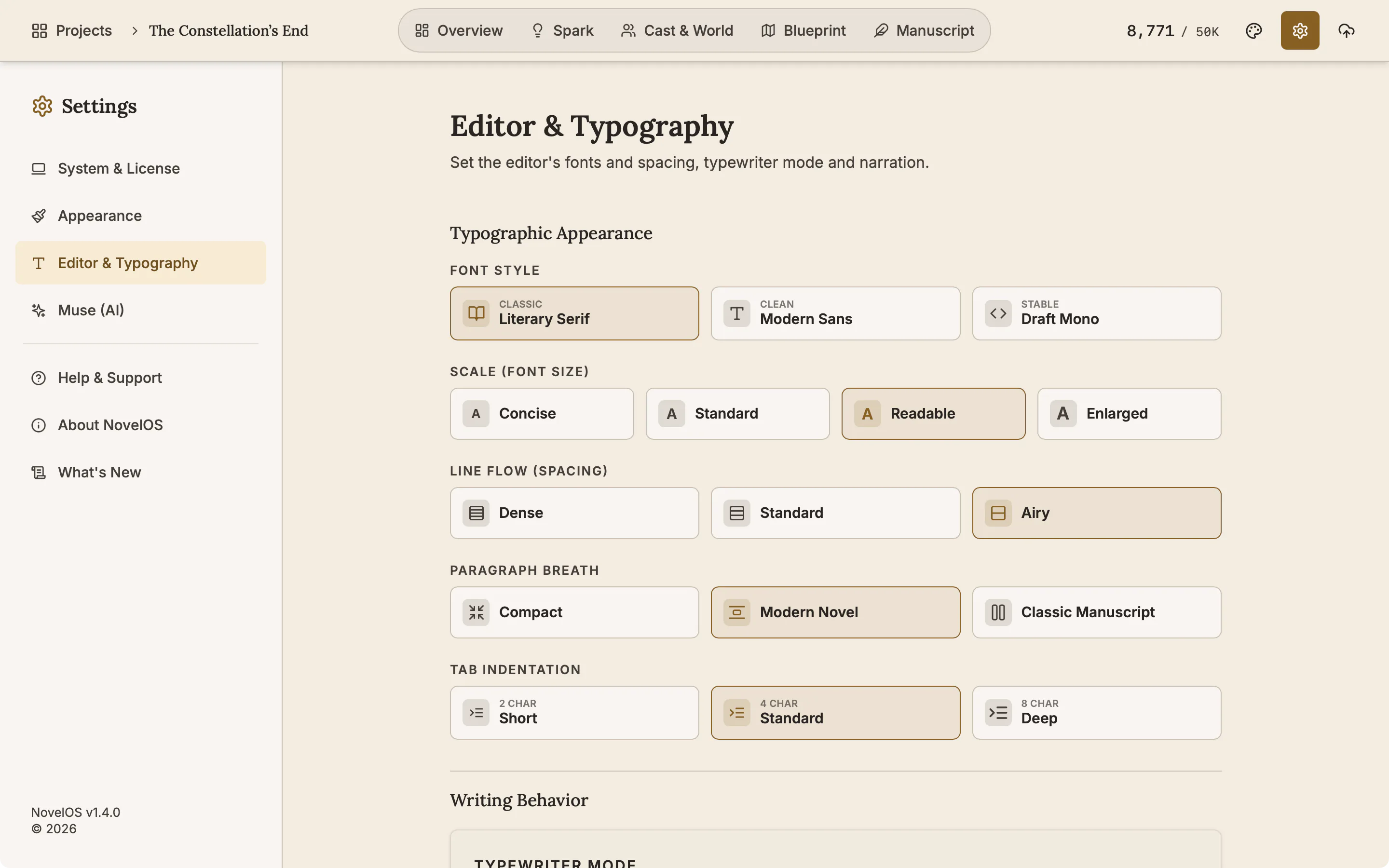The height and width of the screenshot is (868, 1389).
Task: Open Appearance settings section
Action: click(x=141, y=216)
